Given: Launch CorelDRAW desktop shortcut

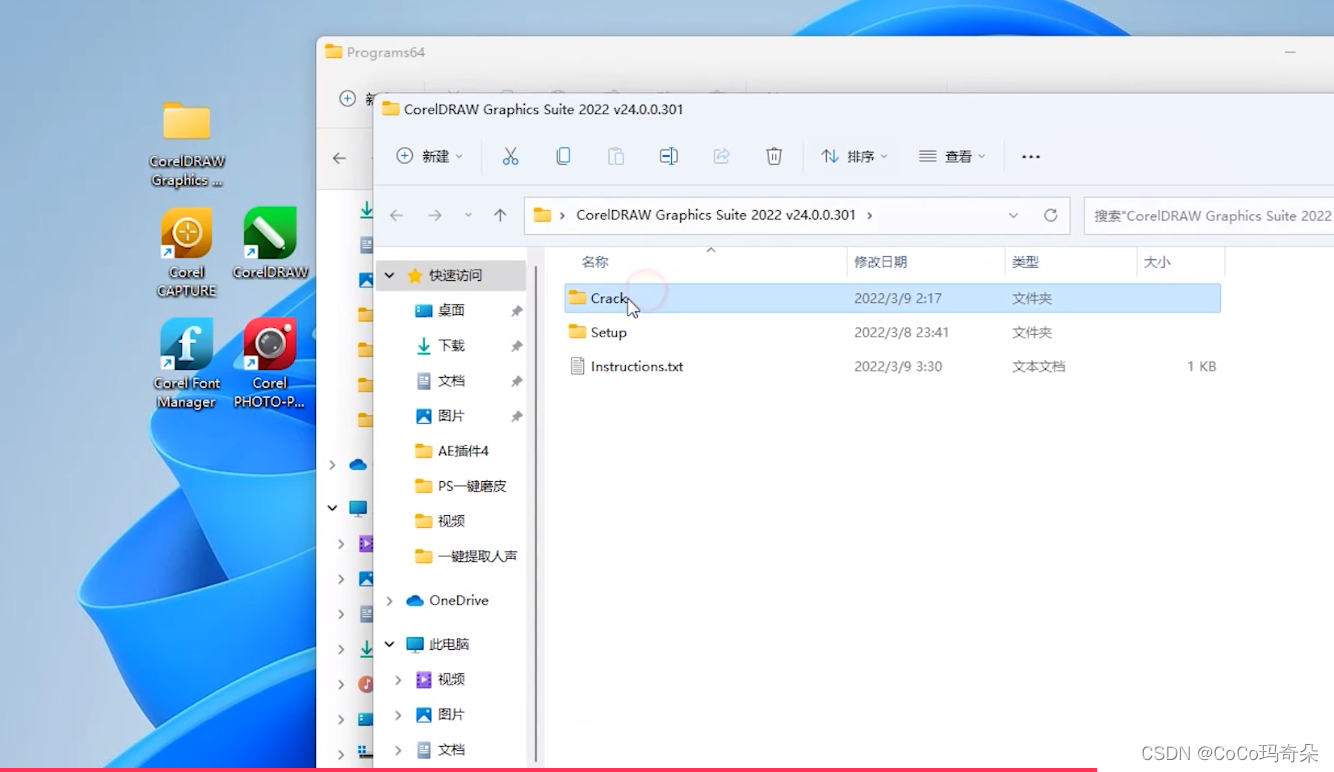Looking at the screenshot, I should click(270, 243).
